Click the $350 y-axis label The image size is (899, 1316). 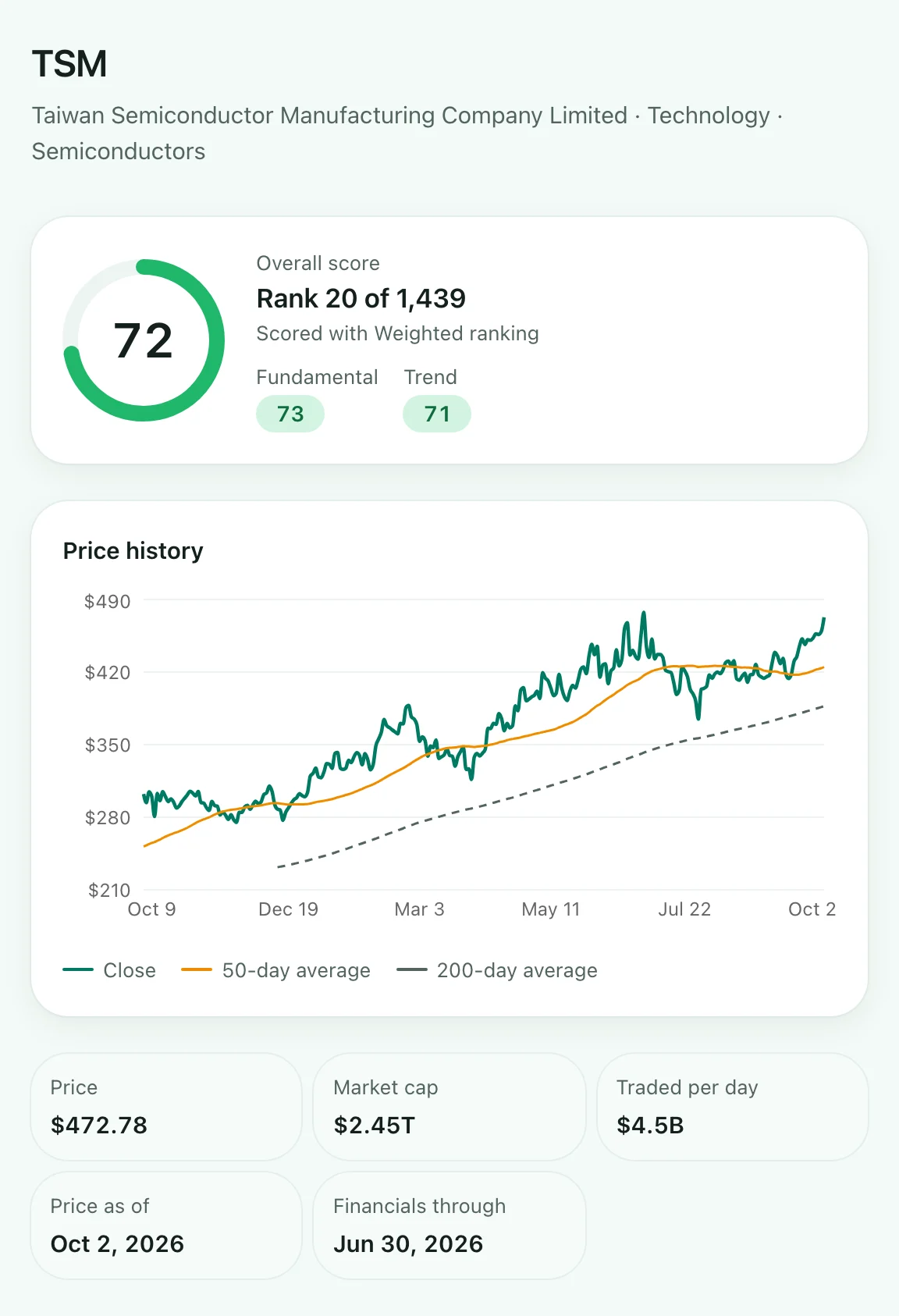[108, 745]
